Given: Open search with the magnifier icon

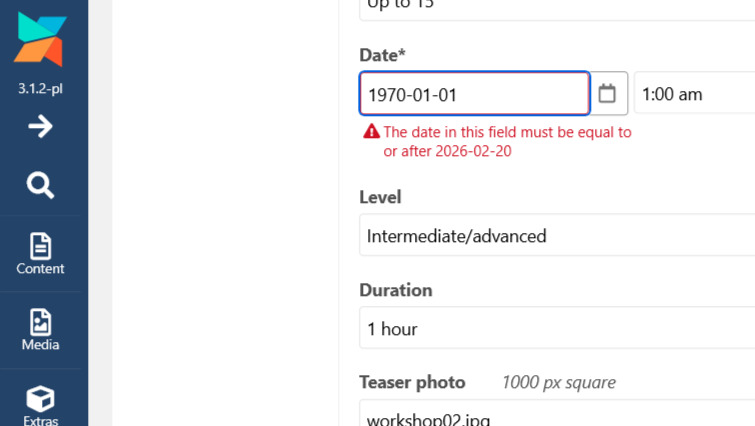Looking at the screenshot, I should (40, 185).
